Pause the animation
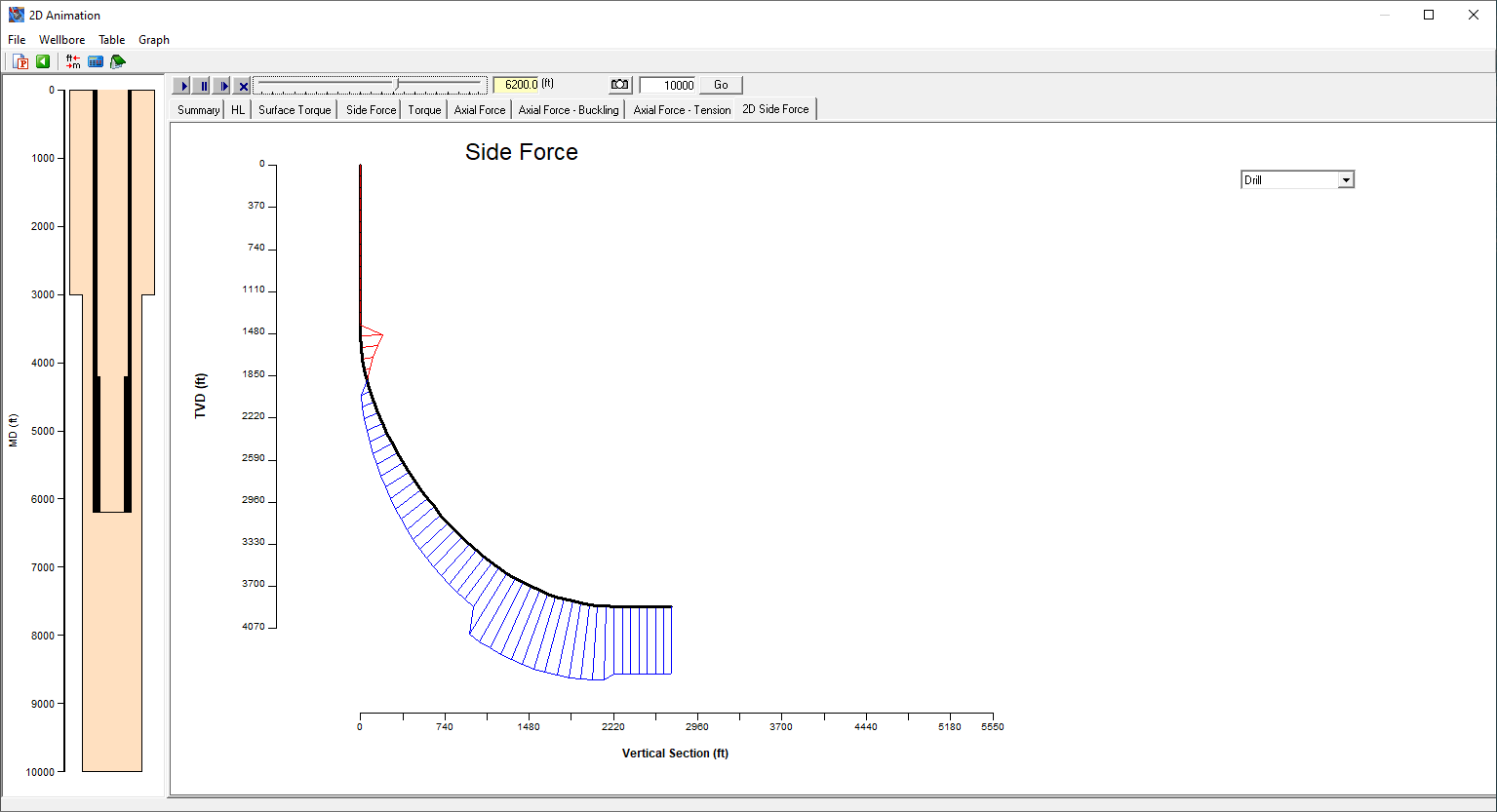 pos(202,86)
